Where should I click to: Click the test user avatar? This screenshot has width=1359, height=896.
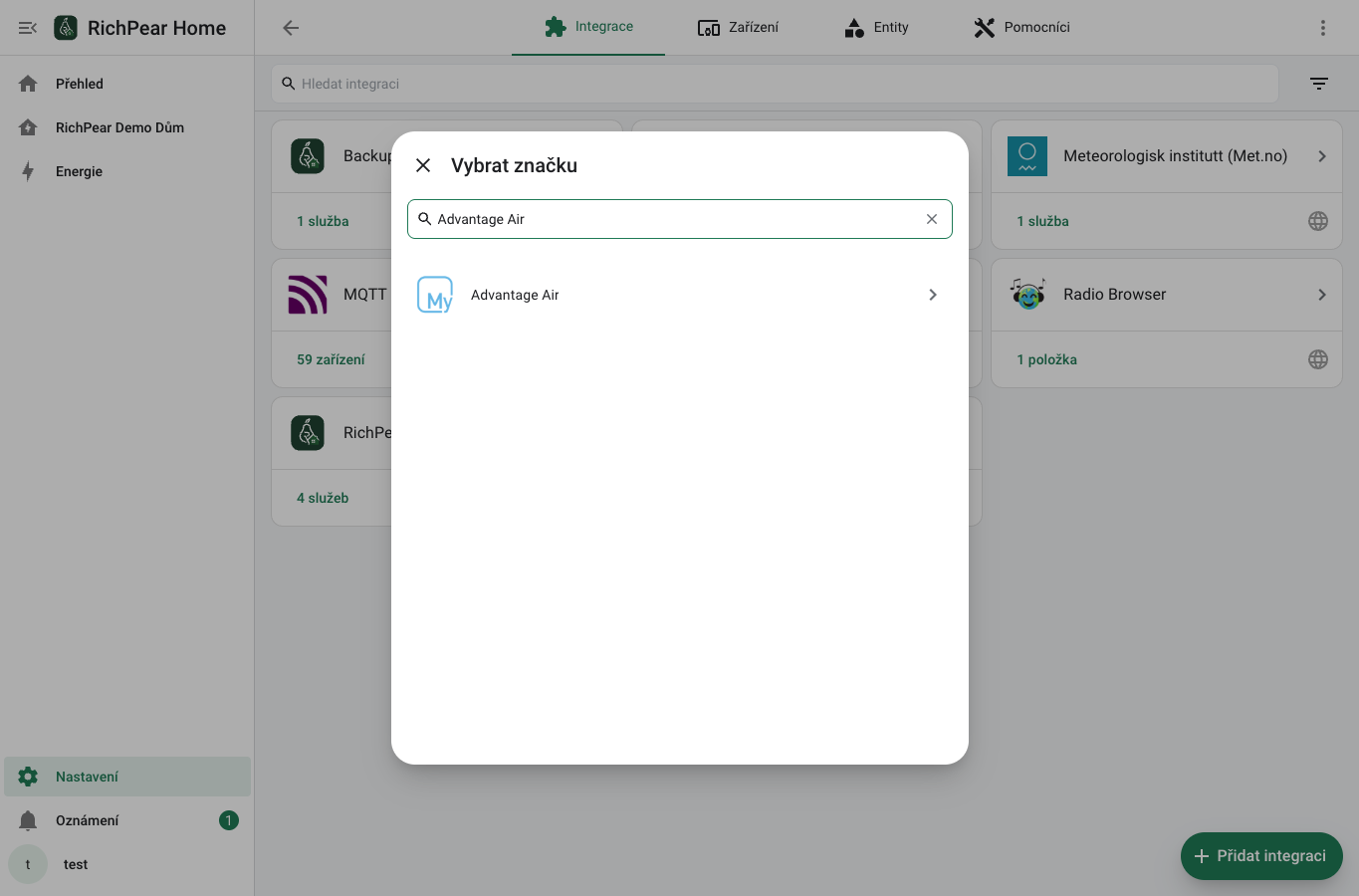(x=28, y=864)
